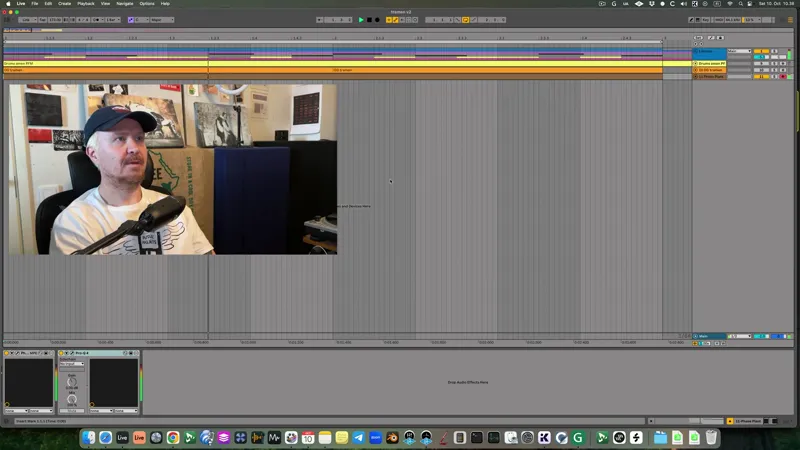Screen dimensions: 800x450
Task: Open Finder from the Dock
Action: pos(89,437)
